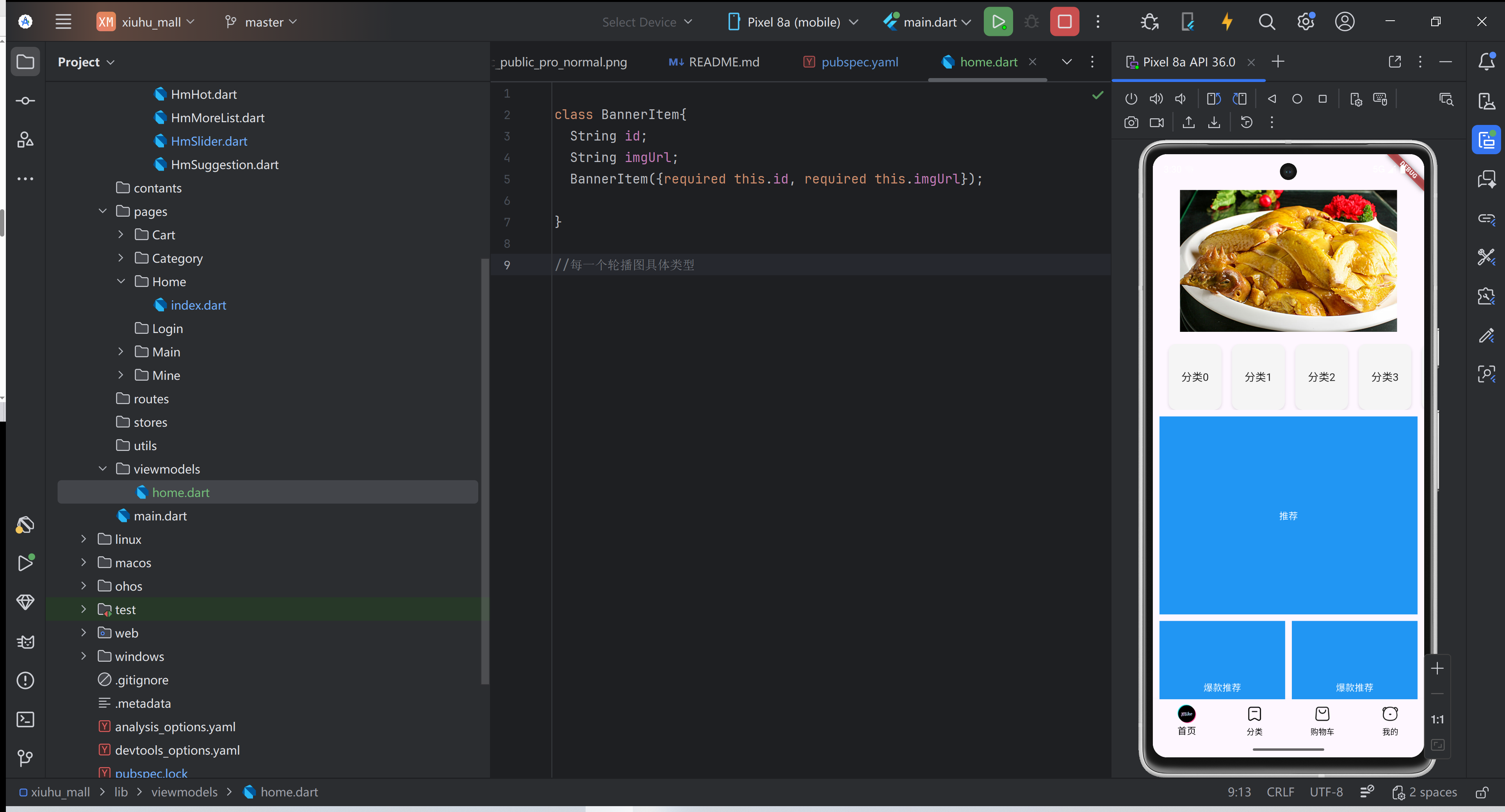Trigger Flutter Hot Reload lightning icon
This screenshot has height=812, width=1505.
click(1227, 22)
